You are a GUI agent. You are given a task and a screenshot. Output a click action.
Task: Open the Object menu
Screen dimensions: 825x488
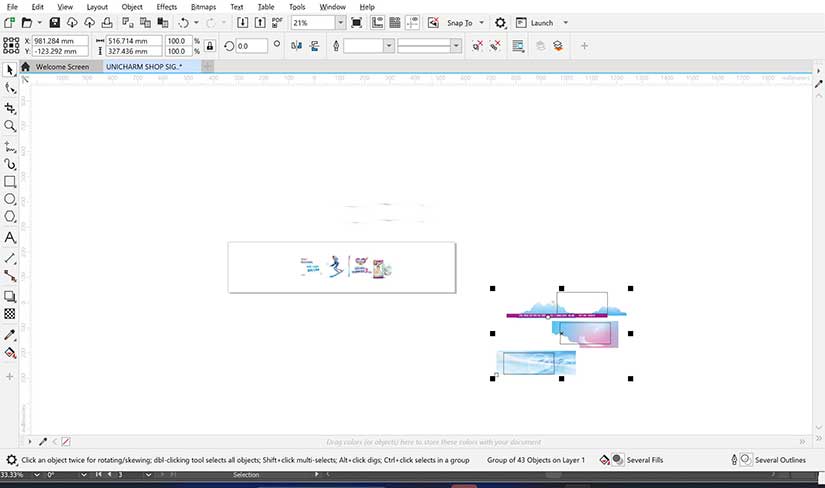(132, 7)
